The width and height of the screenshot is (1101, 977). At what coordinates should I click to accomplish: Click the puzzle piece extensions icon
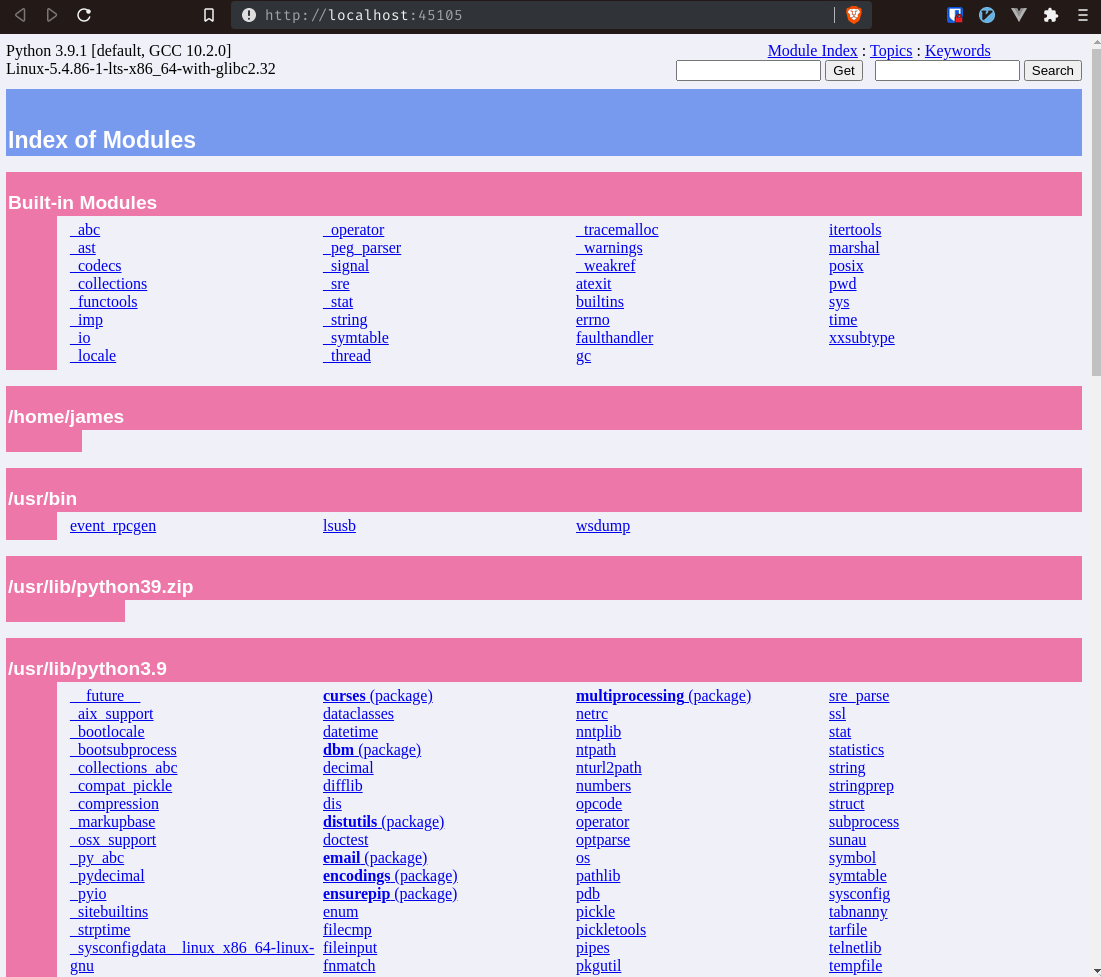1051,15
